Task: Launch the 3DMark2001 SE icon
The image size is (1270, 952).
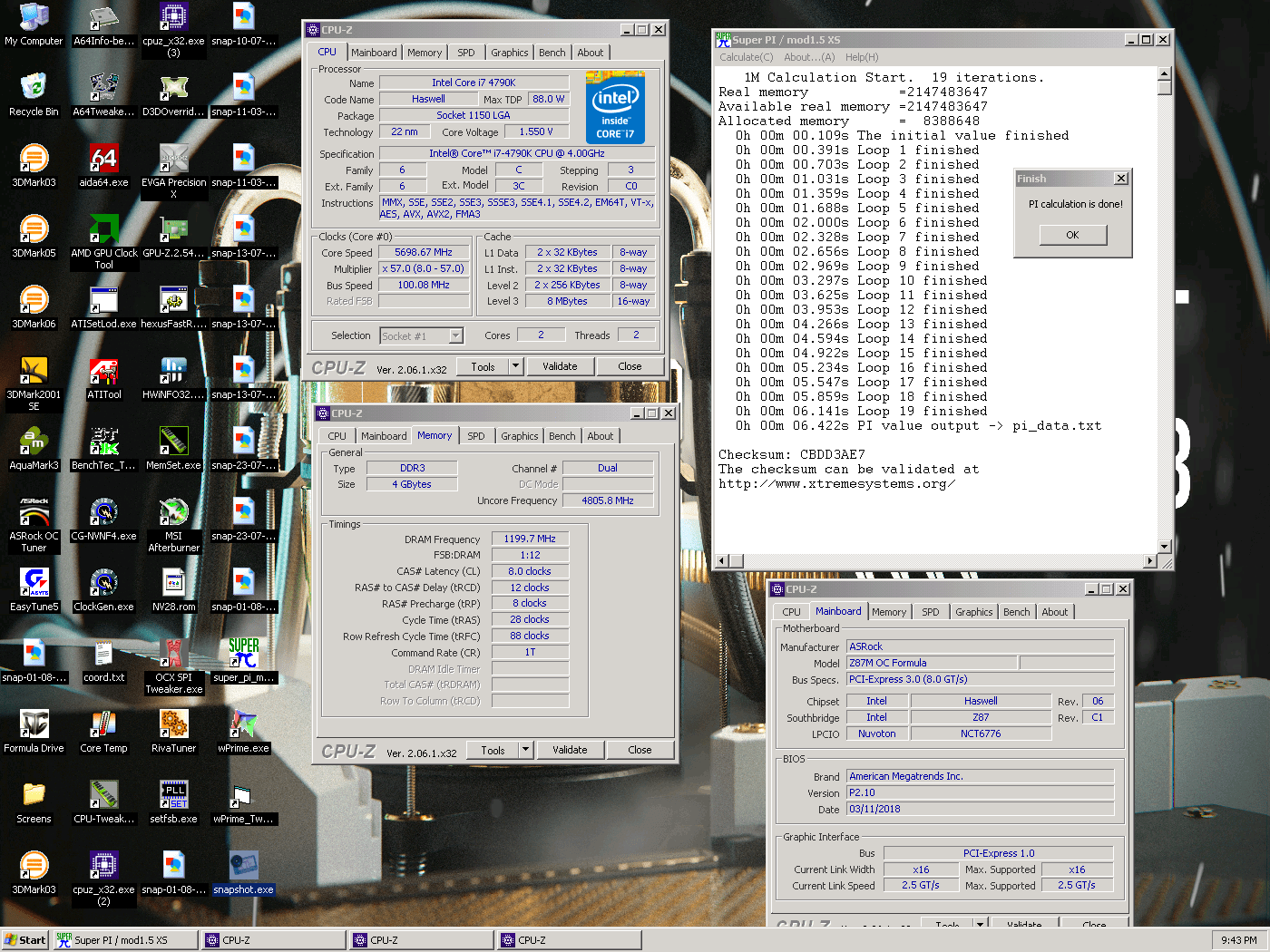Action: pyautogui.click(x=34, y=384)
